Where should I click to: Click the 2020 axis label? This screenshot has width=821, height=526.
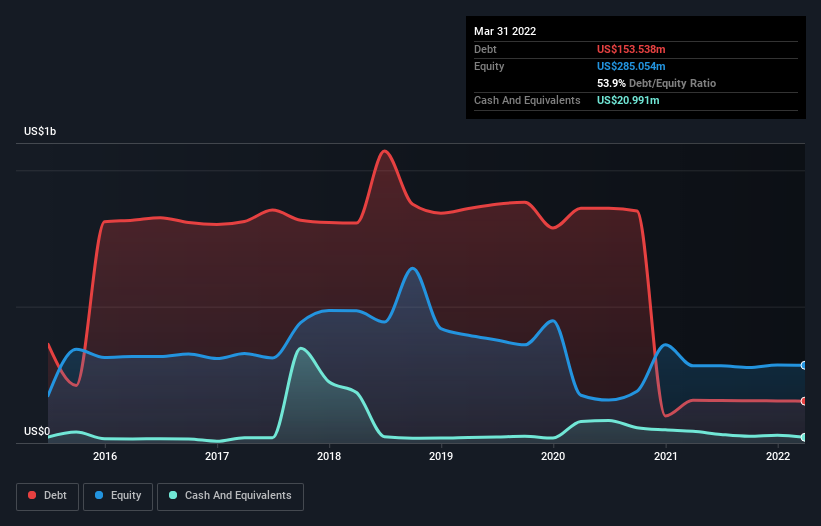553,456
